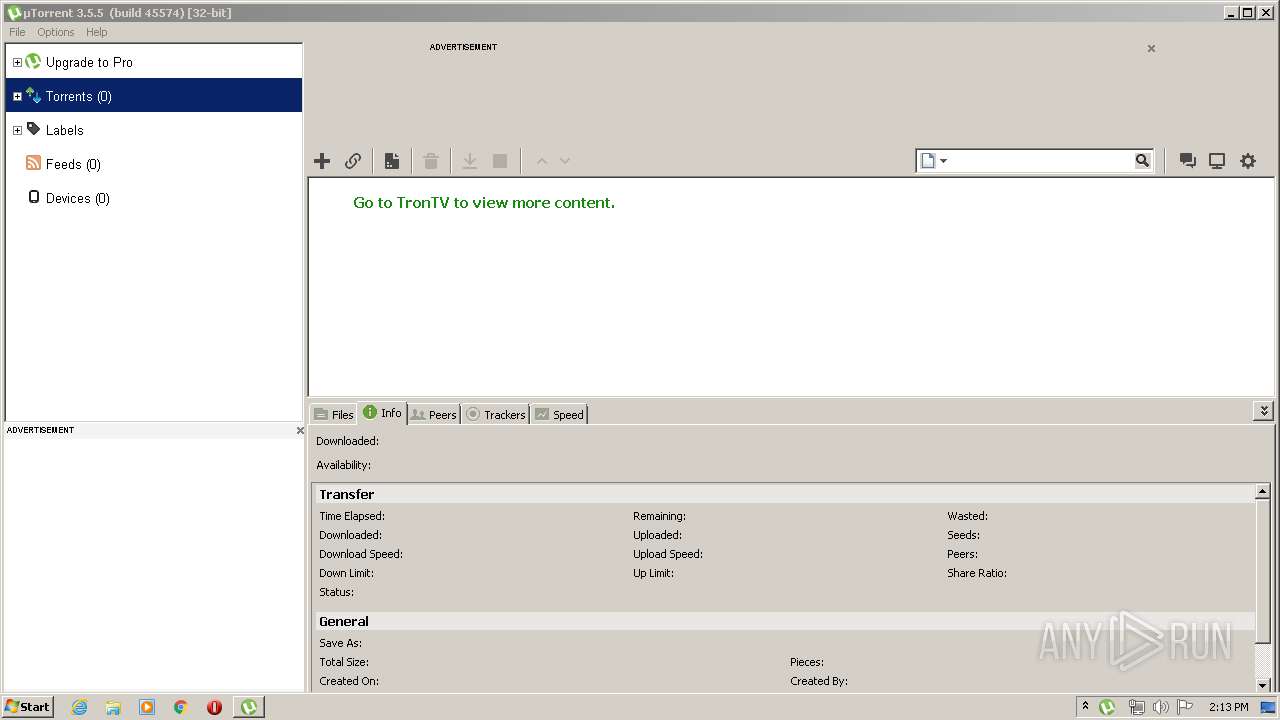The image size is (1280, 720).
Task: Select Devices (0) in sidebar
Action: pos(78,198)
